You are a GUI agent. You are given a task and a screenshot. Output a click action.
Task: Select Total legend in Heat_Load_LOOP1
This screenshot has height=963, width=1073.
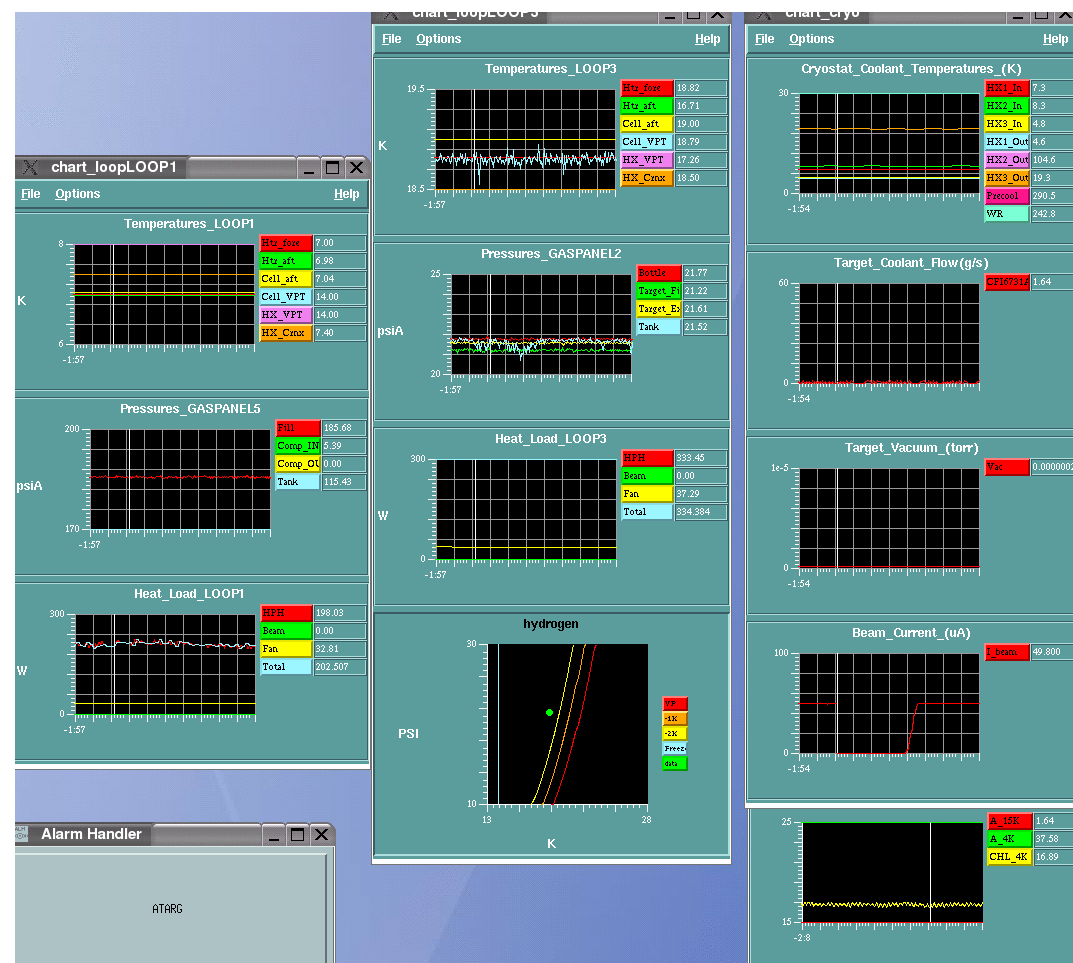pyautogui.click(x=286, y=667)
